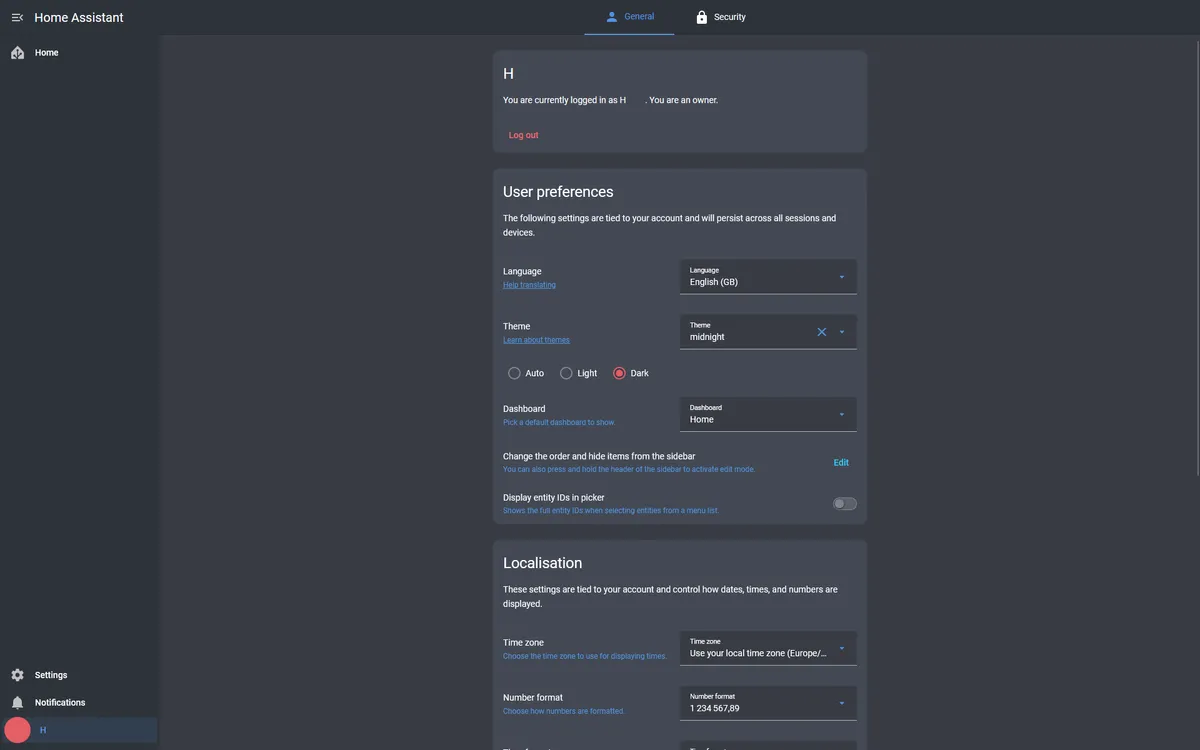
Task: Click the 'You are an owner.' text
Action: coord(684,100)
